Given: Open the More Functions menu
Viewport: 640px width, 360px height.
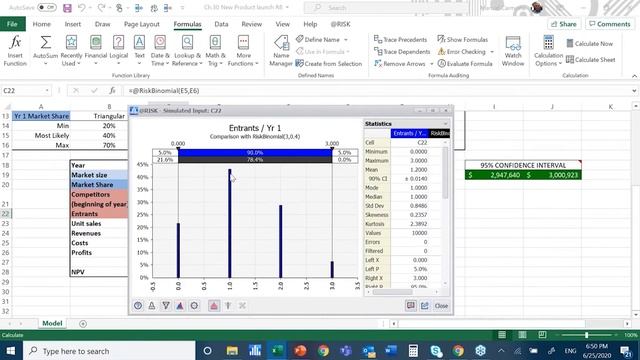Looking at the screenshot, I should tap(243, 51).
